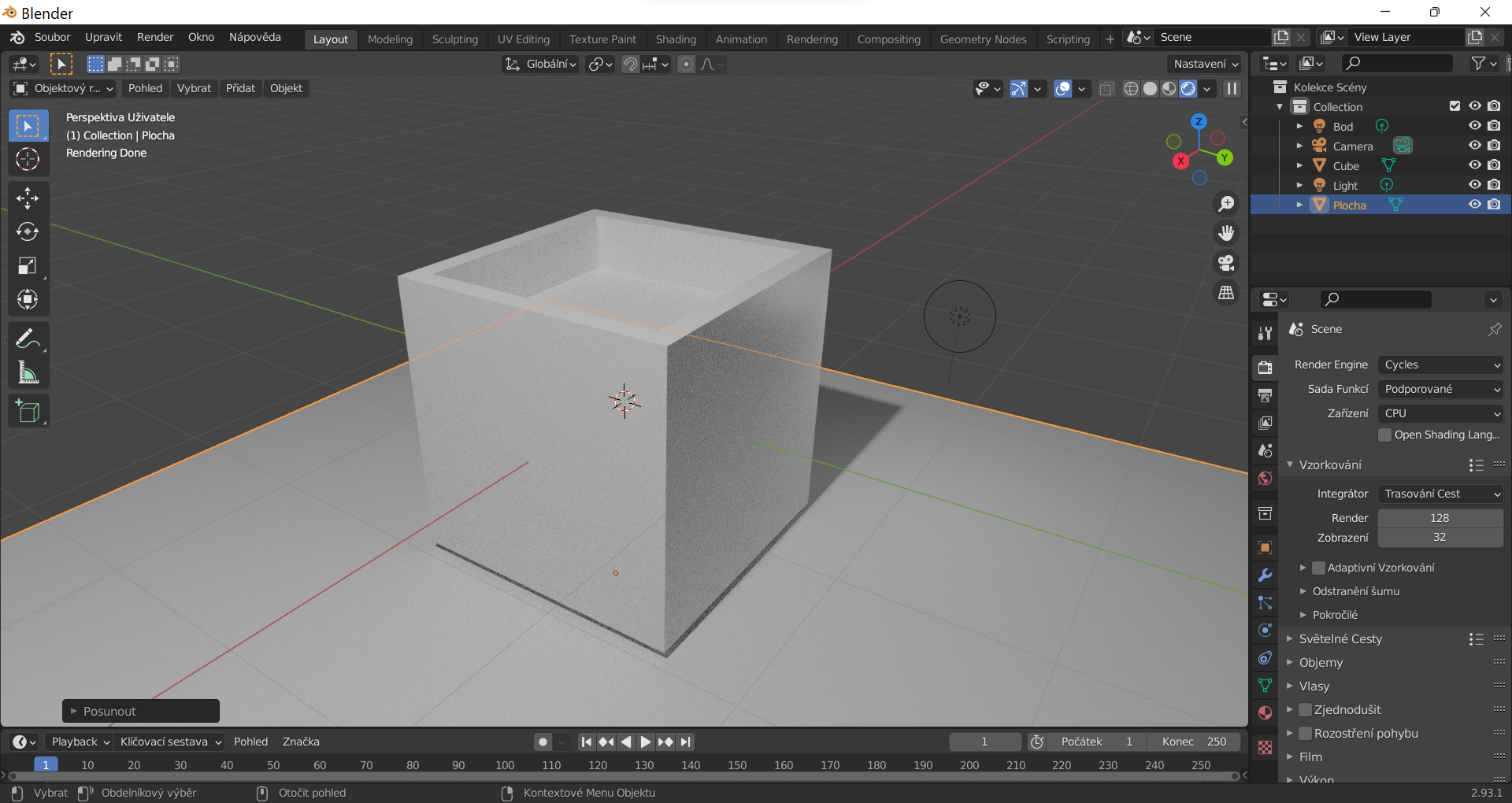Open the Integrátor dropdown
Viewport: 1512px width, 803px height.
click(1440, 494)
